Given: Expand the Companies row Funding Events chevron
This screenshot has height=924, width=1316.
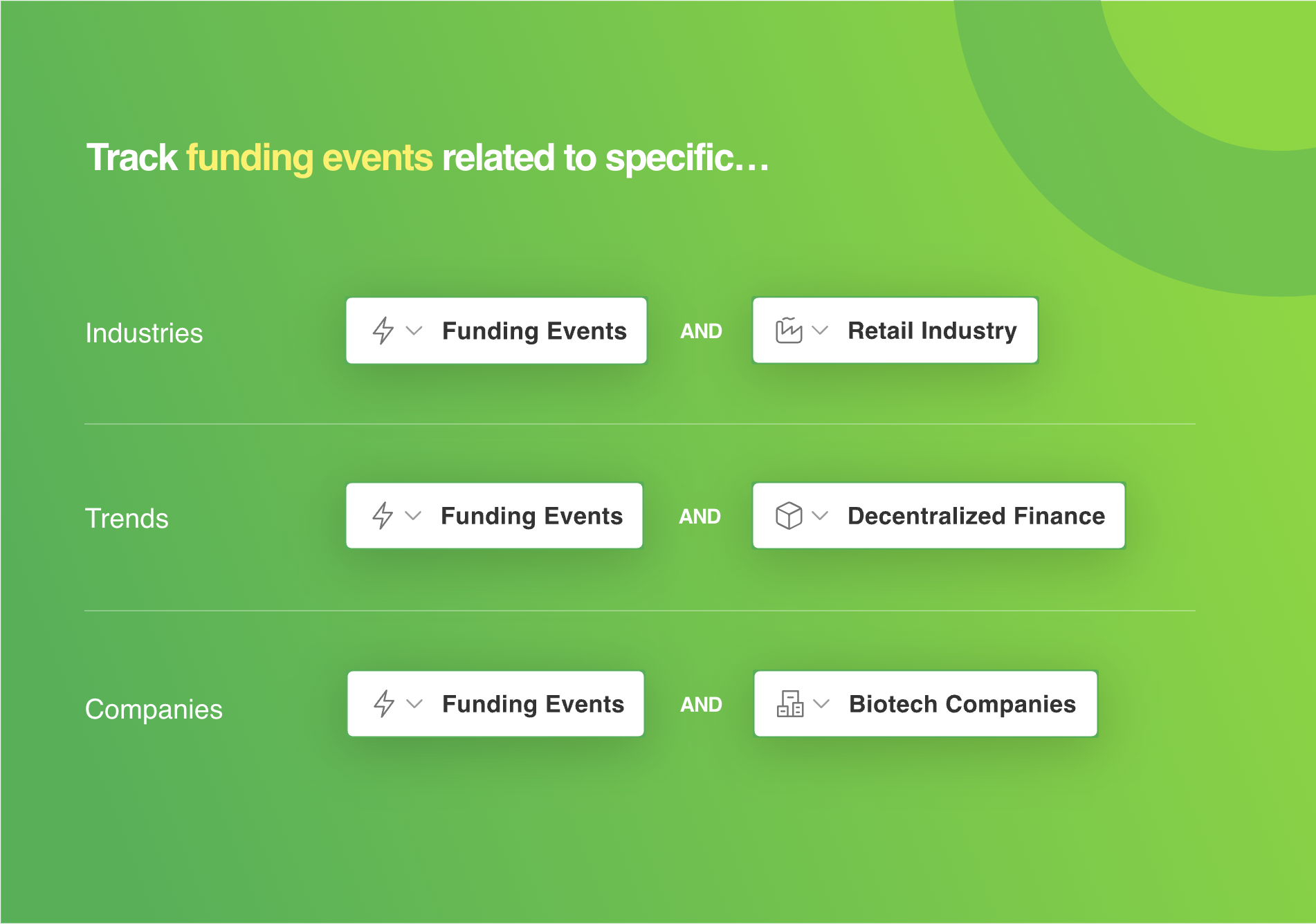Looking at the screenshot, I should click(414, 704).
